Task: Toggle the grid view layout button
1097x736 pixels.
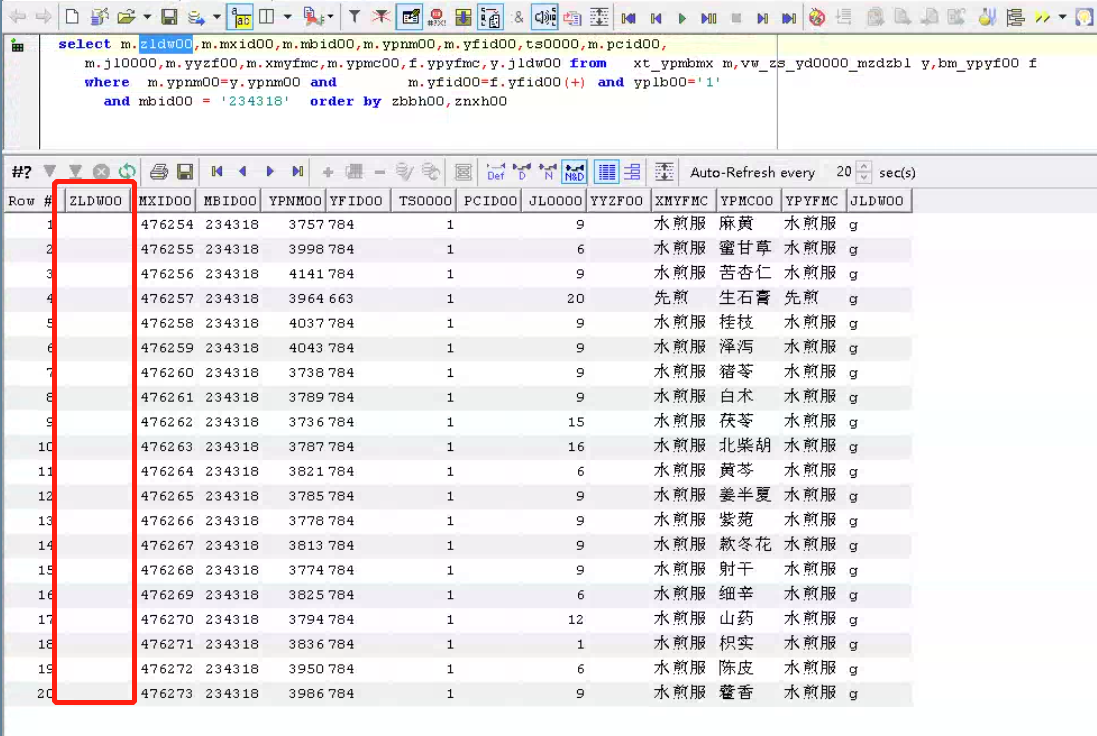Action: click(x=607, y=171)
